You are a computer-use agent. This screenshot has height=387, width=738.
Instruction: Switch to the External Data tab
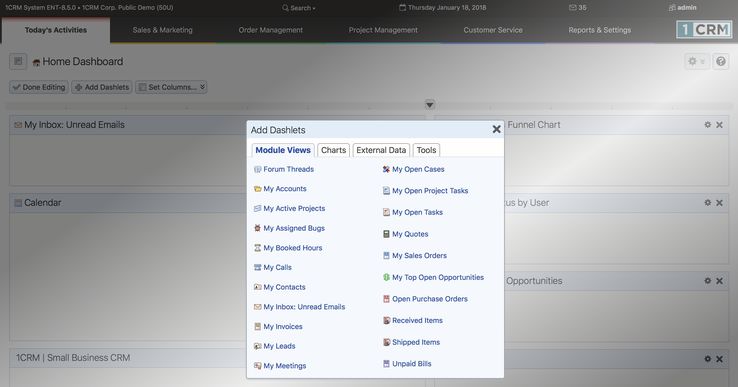pyautogui.click(x=381, y=150)
